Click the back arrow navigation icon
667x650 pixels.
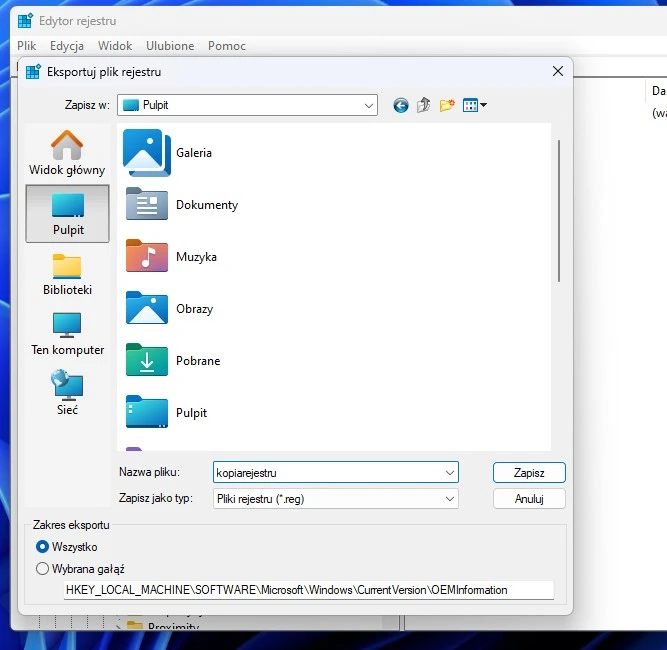pos(400,105)
